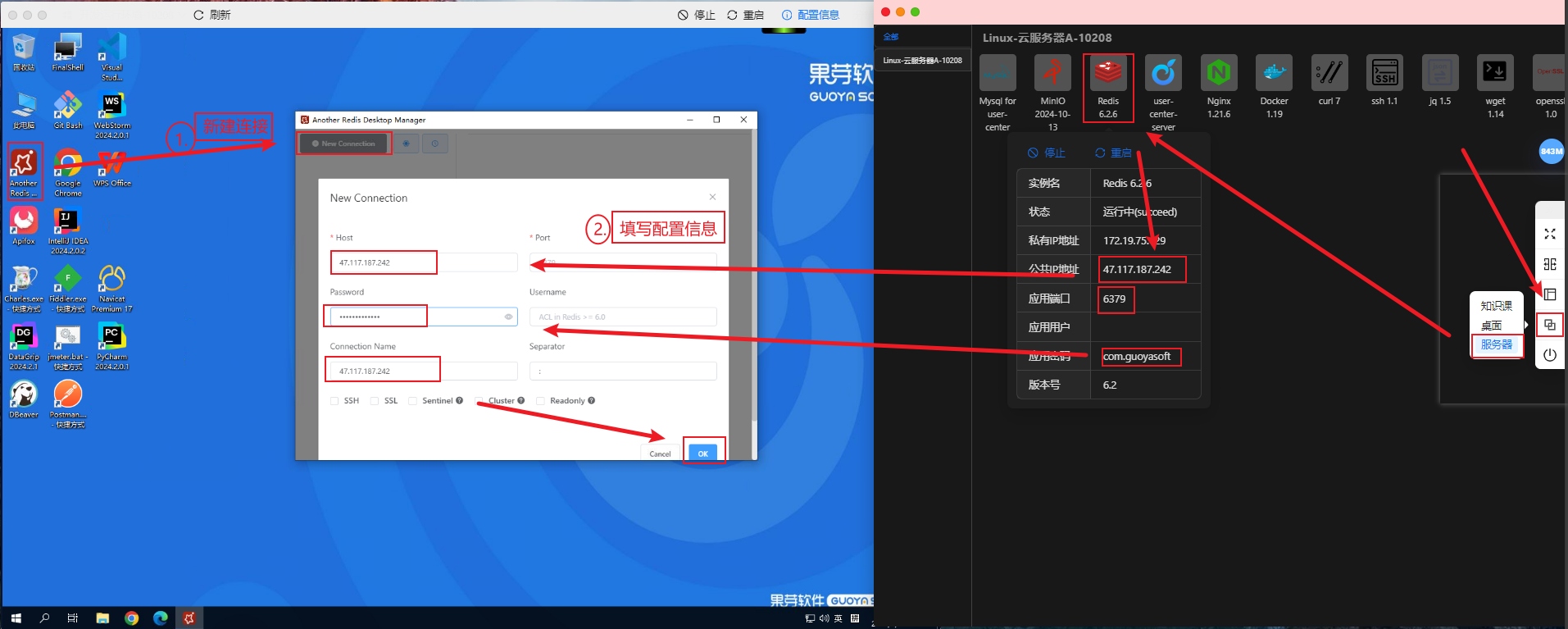Launch Visual Studio from desktop
The image size is (1568, 629).
[x=111, y=57]
